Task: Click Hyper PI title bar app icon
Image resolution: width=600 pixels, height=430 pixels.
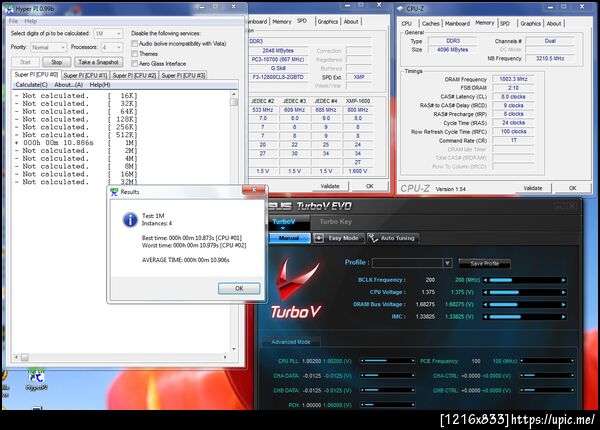Action: tap(9, 9)
